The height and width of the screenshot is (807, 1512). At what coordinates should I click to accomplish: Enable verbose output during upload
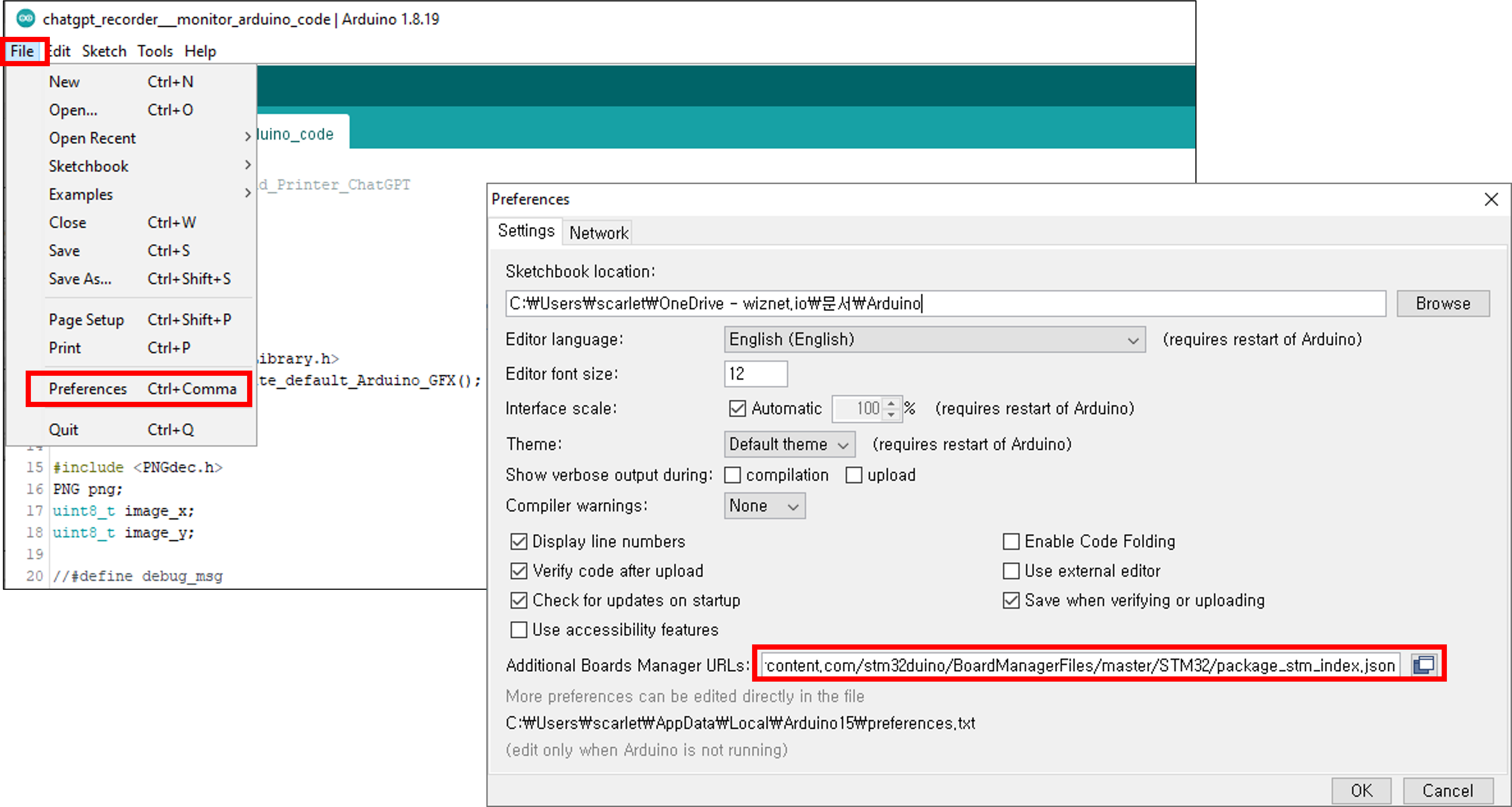click(854, 475)
